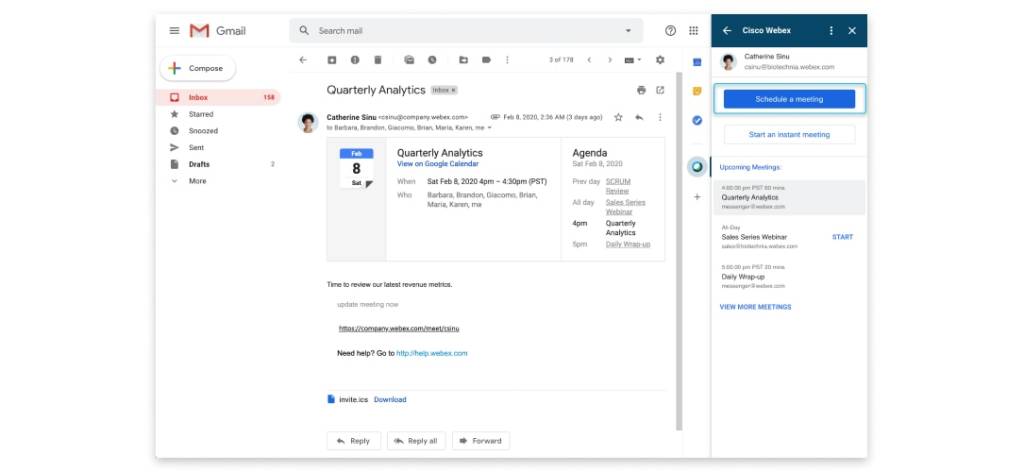1024x472 pixels.
Task: Show search options dropdown arrow
Action: tap(628, 31)
